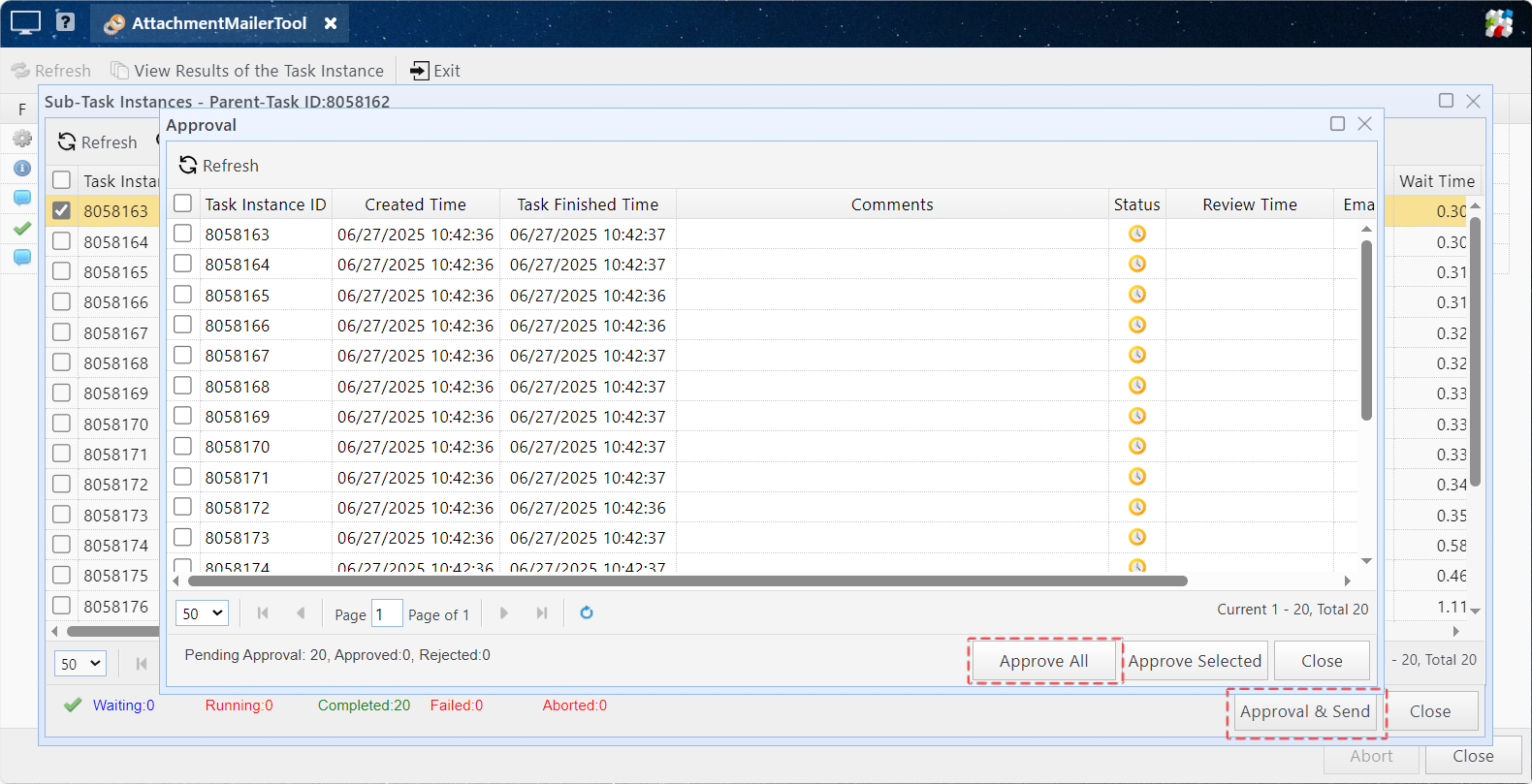Click the Approve Selected button
This screenshot has width=1532, height=784.
(x=1195, y=661)
